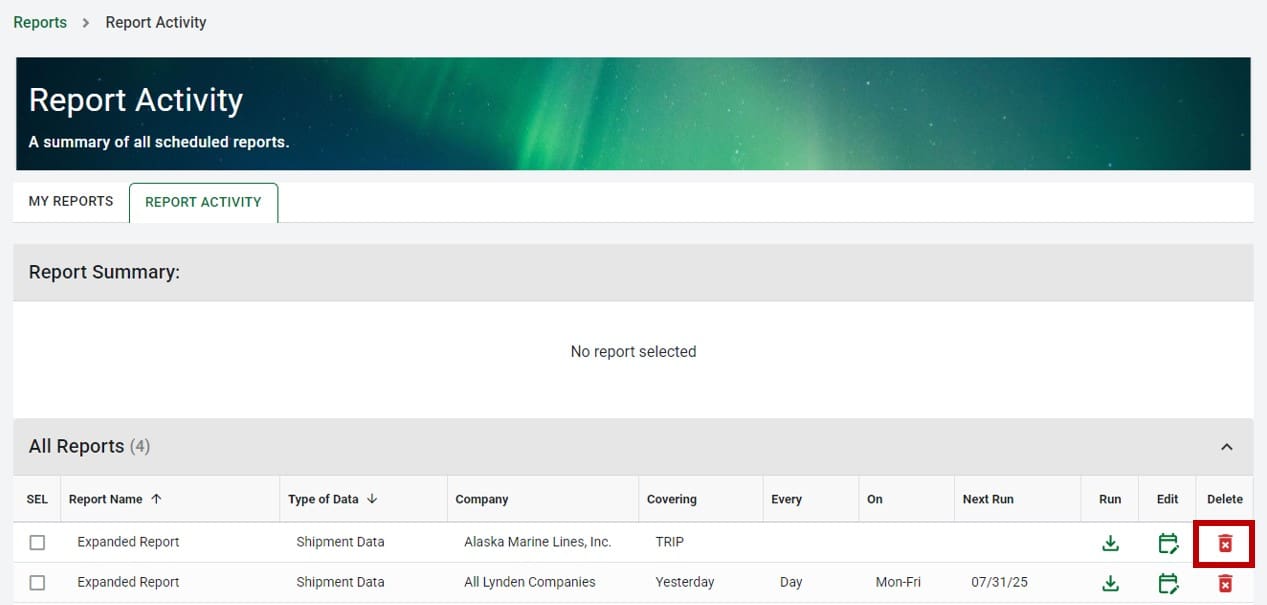The width and height of the screenshot is (1267, 605).
Task: Download the All Lynden Companies report results
Action: (1110, 582)
